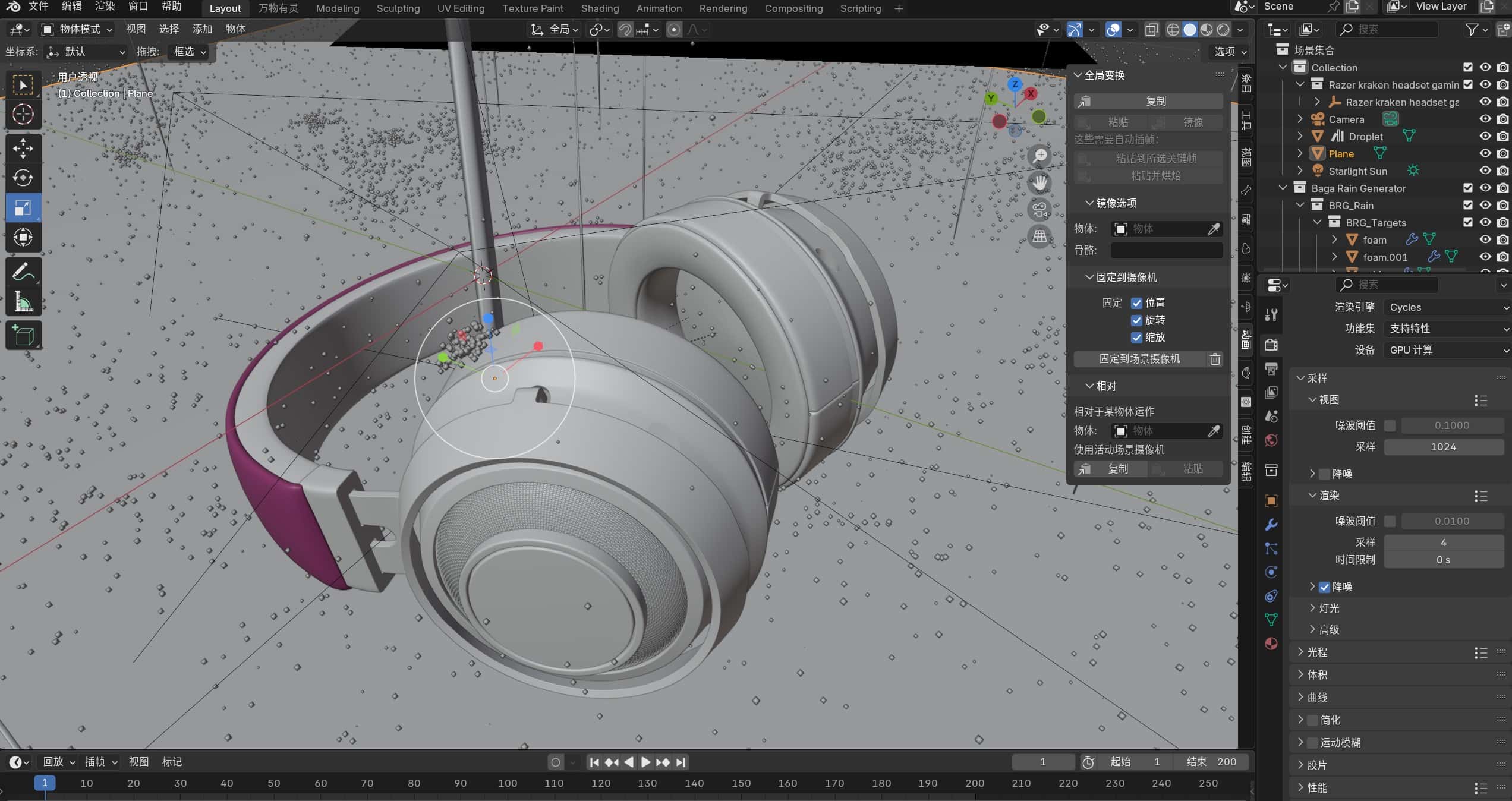
Task: Choose the Add Cube tool
Action: click(x=23, y=336)
